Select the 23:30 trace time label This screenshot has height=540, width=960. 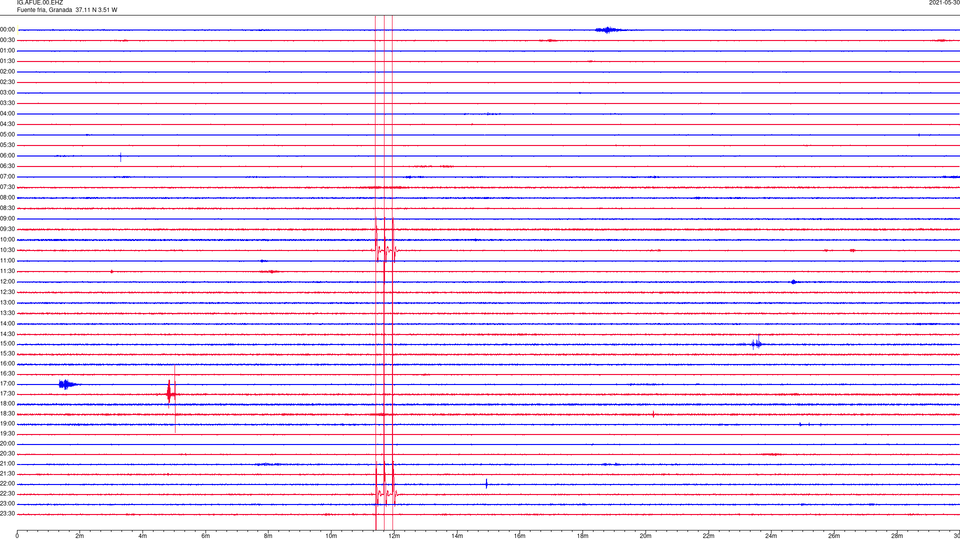click(x=7, y=514)
